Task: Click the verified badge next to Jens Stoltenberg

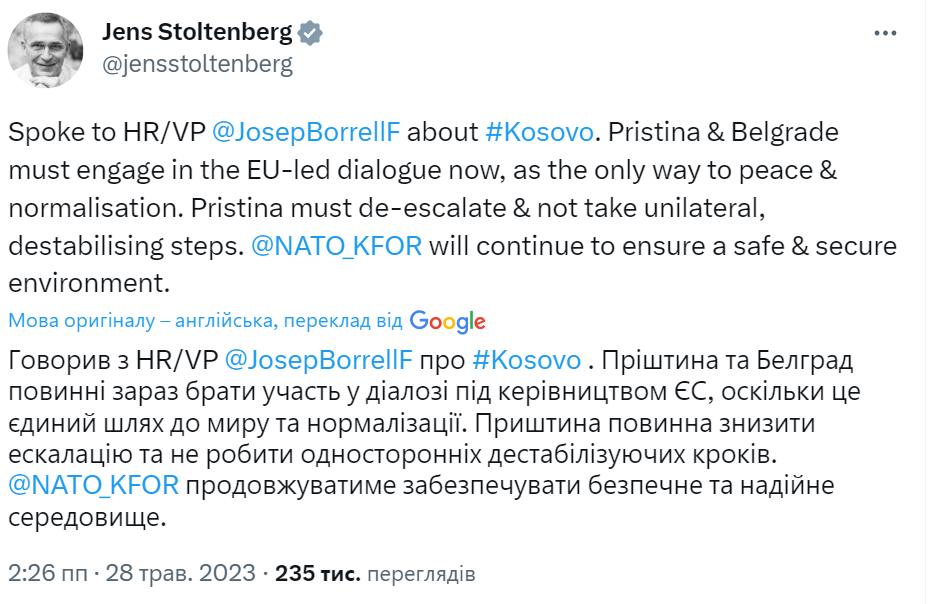Action: [x=310, y=31]
